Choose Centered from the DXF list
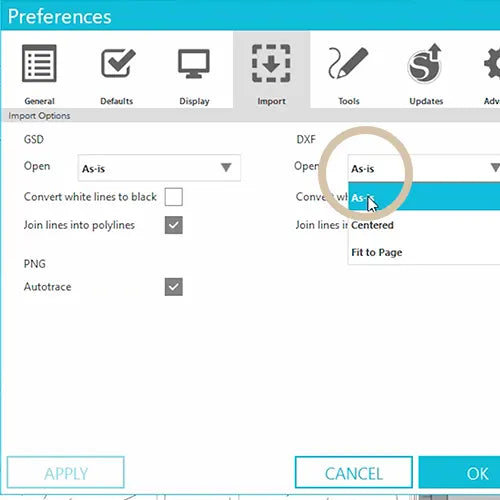The image size is (500, 500). 424,225
